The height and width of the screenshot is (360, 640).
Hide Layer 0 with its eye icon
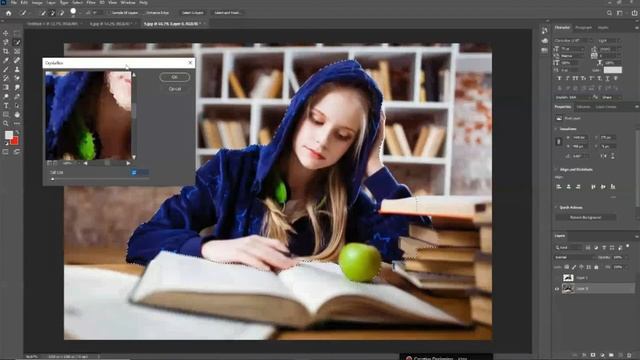click(x=557, y=289)
